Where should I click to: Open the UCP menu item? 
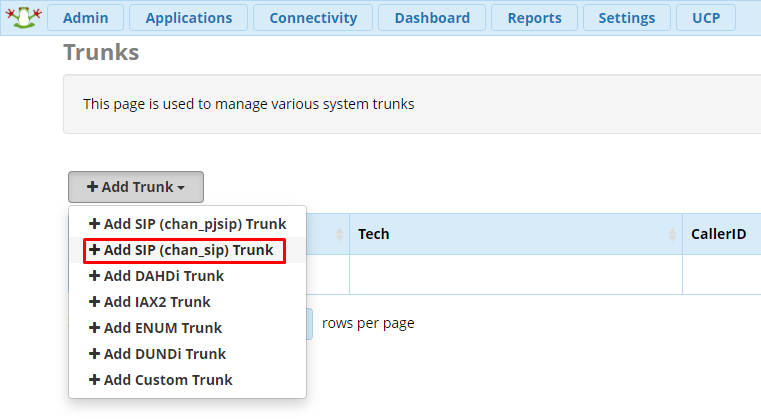tap(706, 18)
